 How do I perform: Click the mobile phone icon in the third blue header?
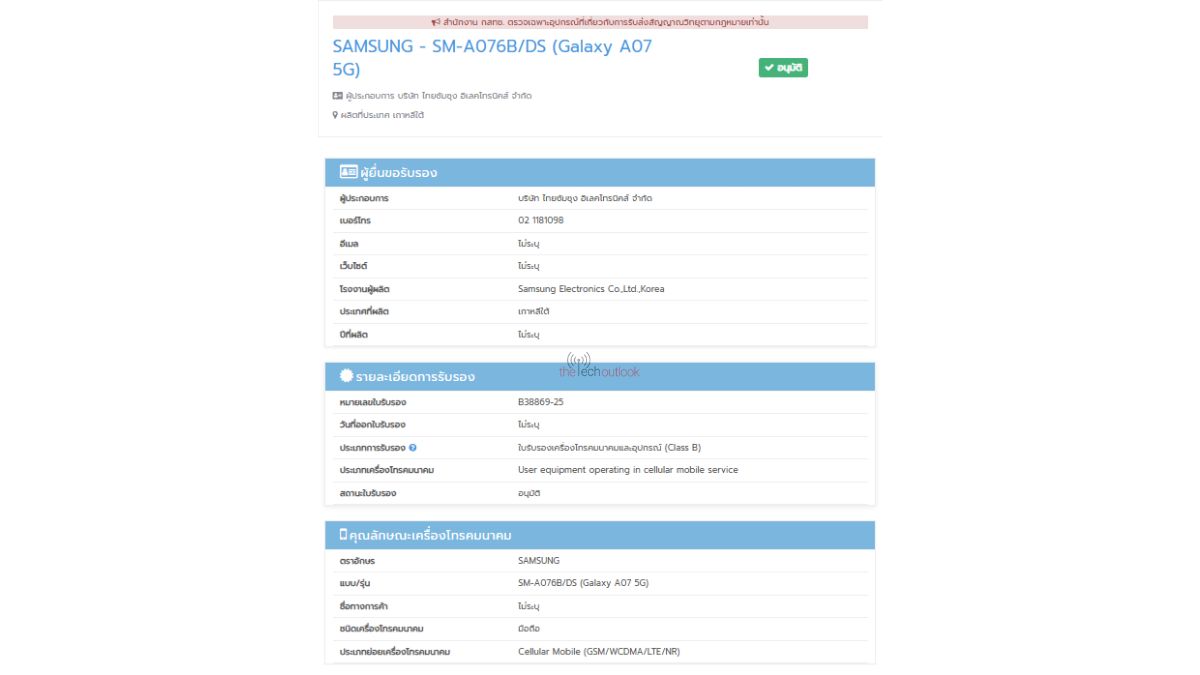pos(343,535)
